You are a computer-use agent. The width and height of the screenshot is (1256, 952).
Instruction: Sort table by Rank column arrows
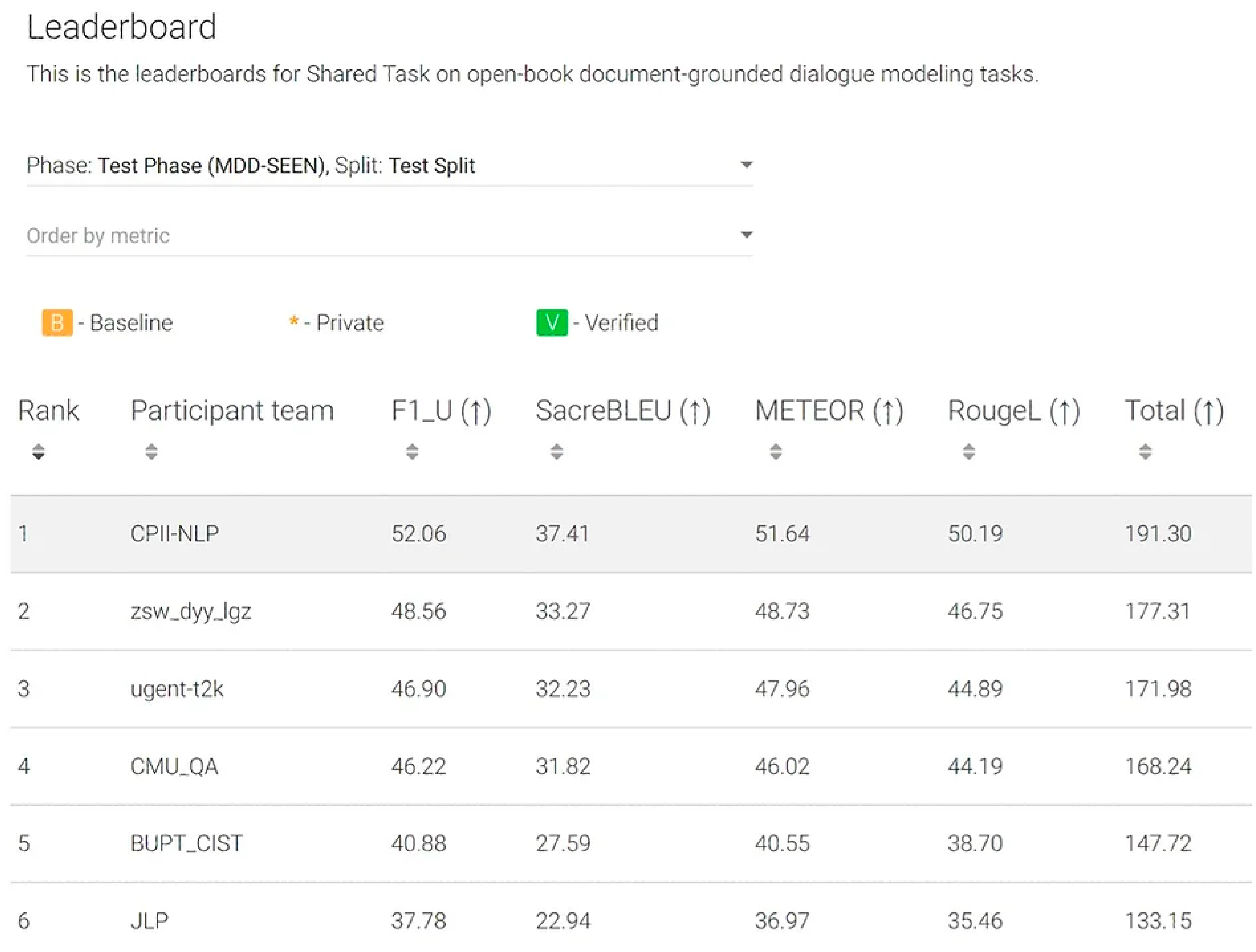pyautogui.click(x=38, y=452)
